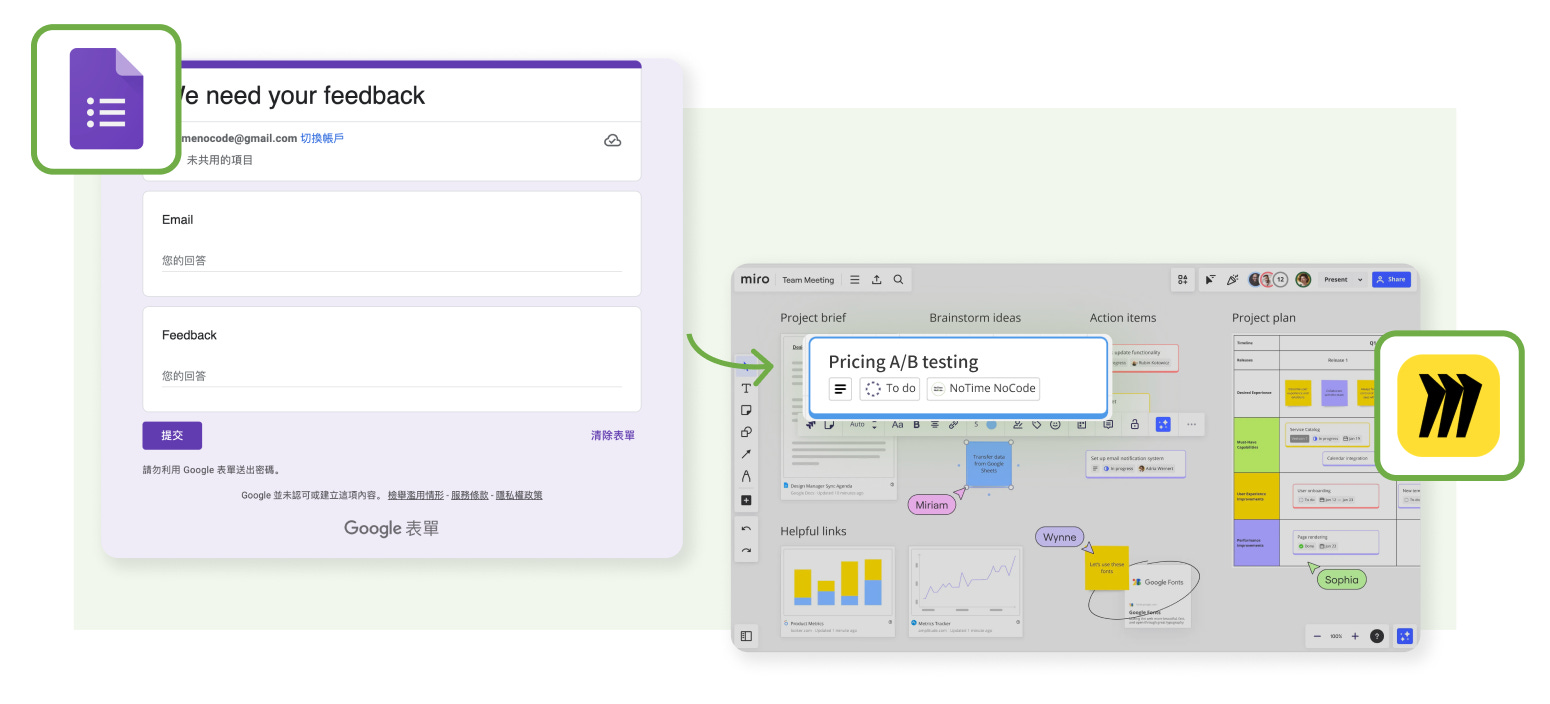Click the emoji icon in context toolbar
This screenshot has height=704, width=1550.
[x=1055, y=424]
